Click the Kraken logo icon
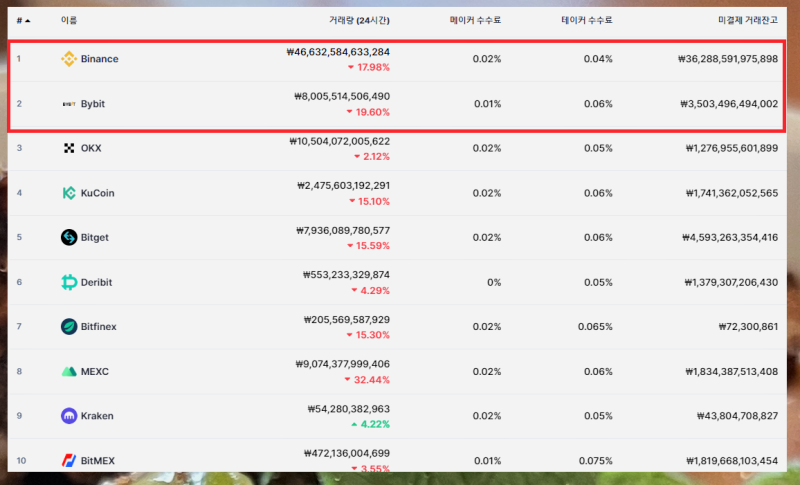Viewport: 800px width, 485px height. (x=69, y=416)
